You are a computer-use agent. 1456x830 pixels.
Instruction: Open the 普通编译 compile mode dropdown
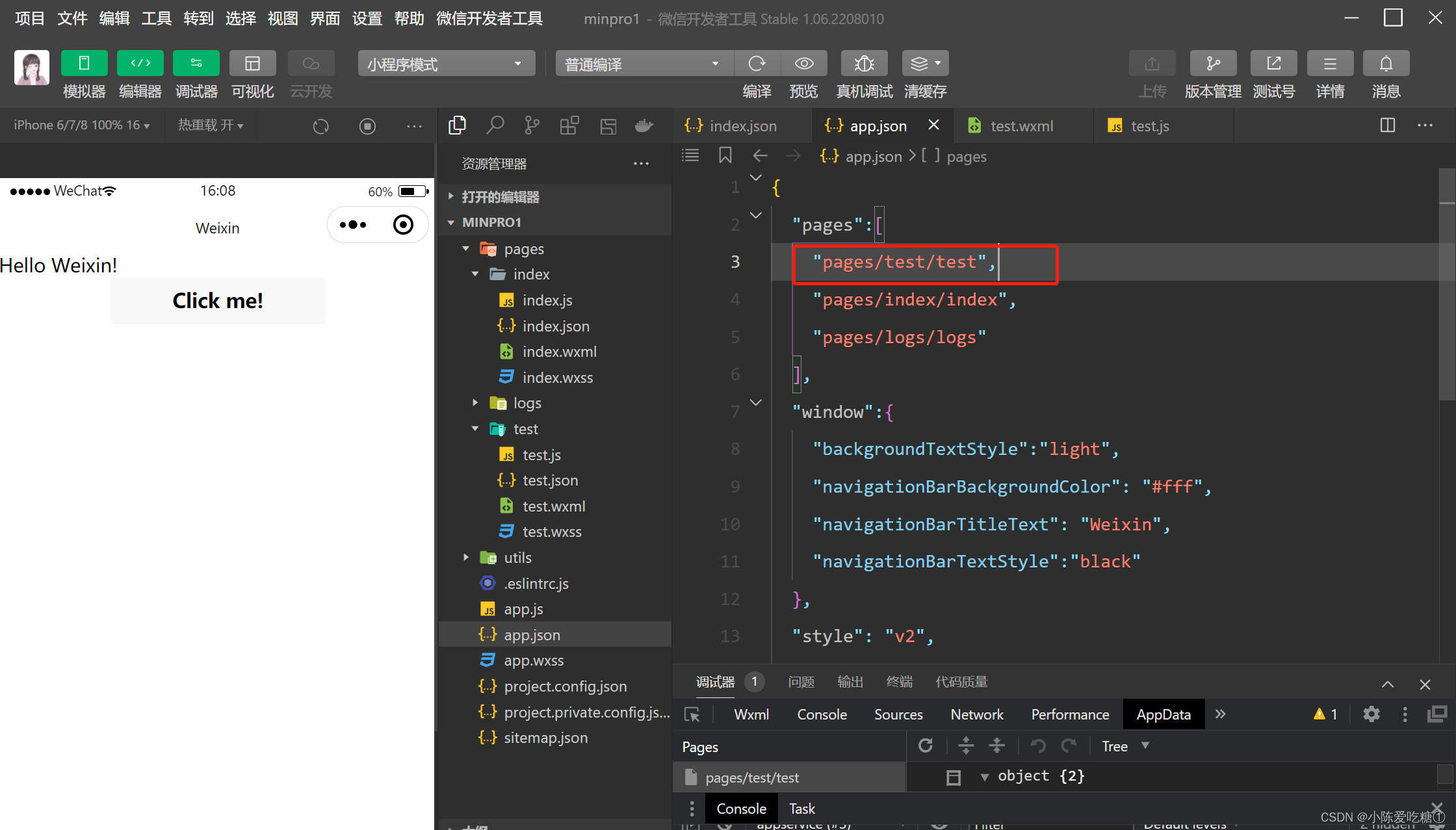[x=643, y=64]
